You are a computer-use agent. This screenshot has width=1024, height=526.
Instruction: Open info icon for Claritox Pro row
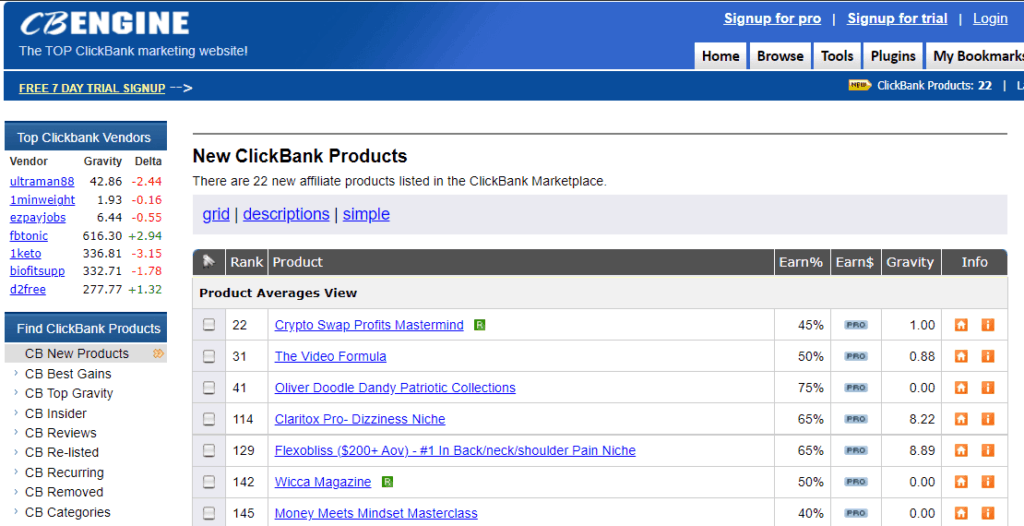click(987, 419)
